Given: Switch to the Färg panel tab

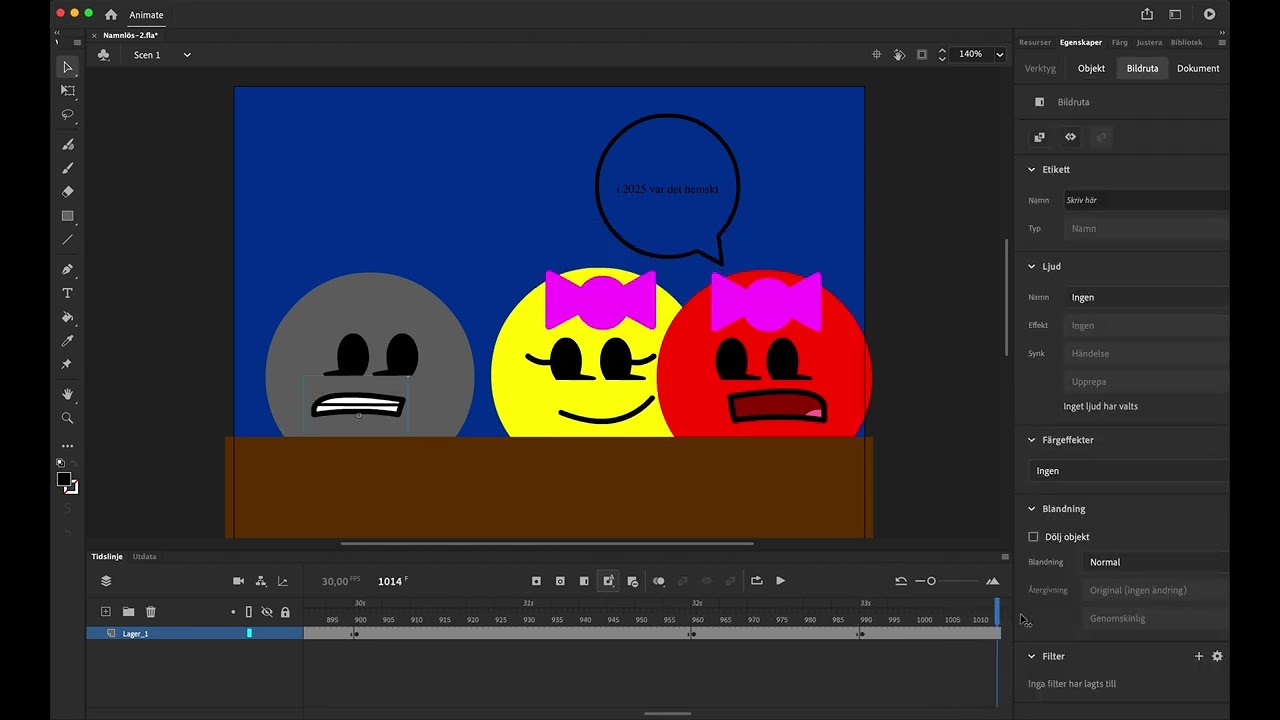Looking at the screenshot, I should point(1119,42).
